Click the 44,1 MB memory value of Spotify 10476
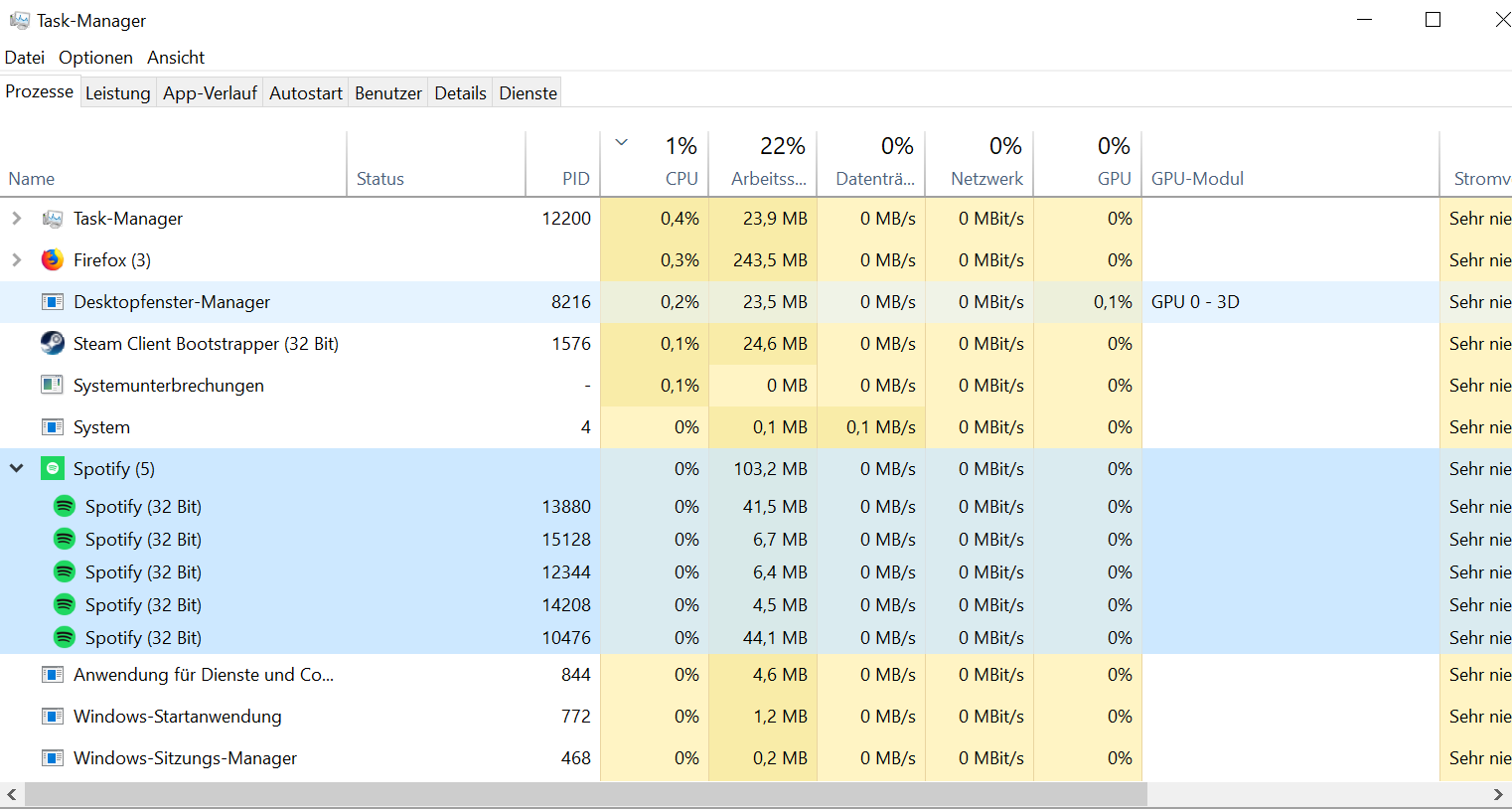The width and height of the screenshot is (1512, 811). pos(775,638)
